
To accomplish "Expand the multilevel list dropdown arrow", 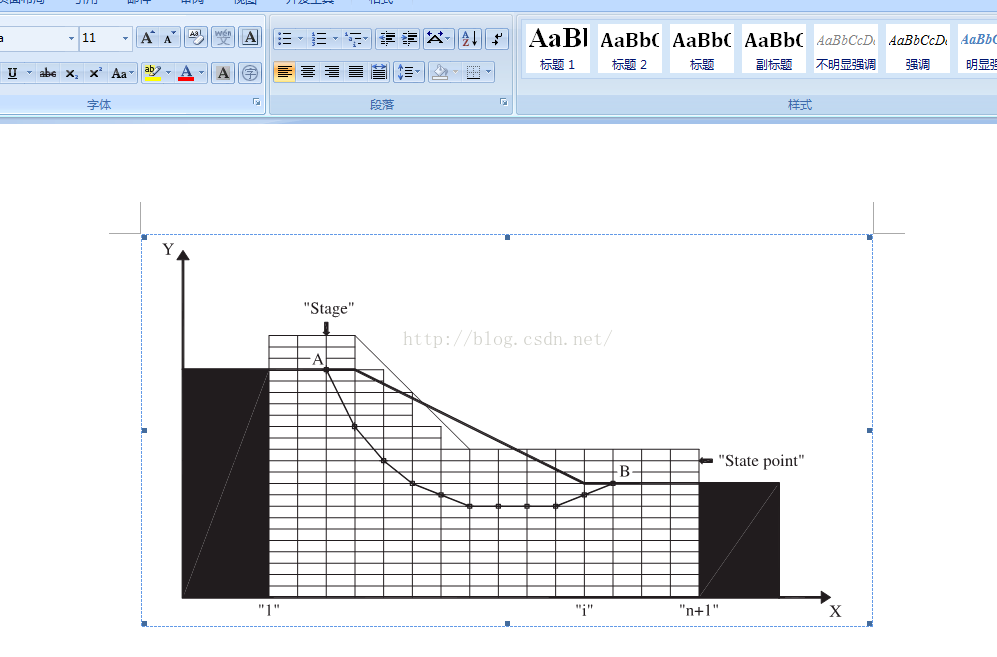I will pyautogui.click(x=366, y=39).
